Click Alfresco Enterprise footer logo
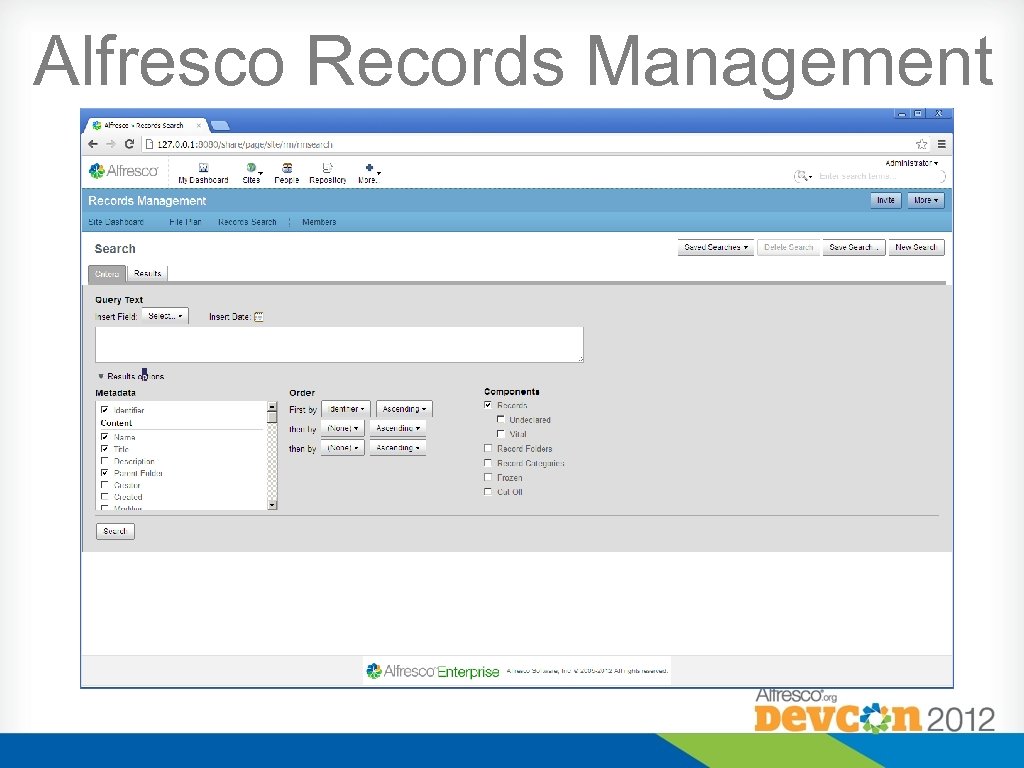This screenshot has height=768, width=1024. (x=432, y=671)
